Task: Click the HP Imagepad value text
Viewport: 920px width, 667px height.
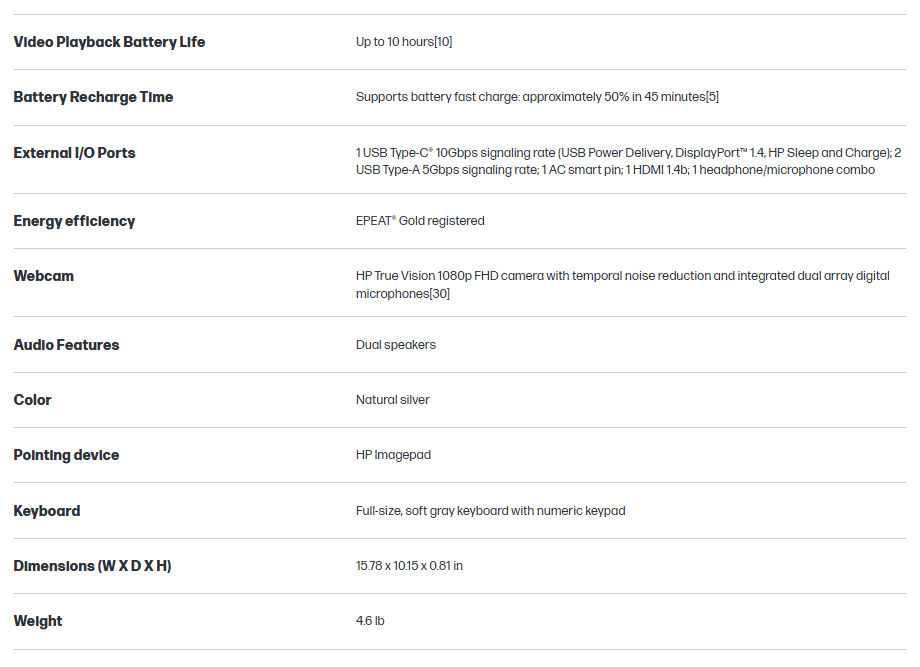Action: tap(393, 455)
